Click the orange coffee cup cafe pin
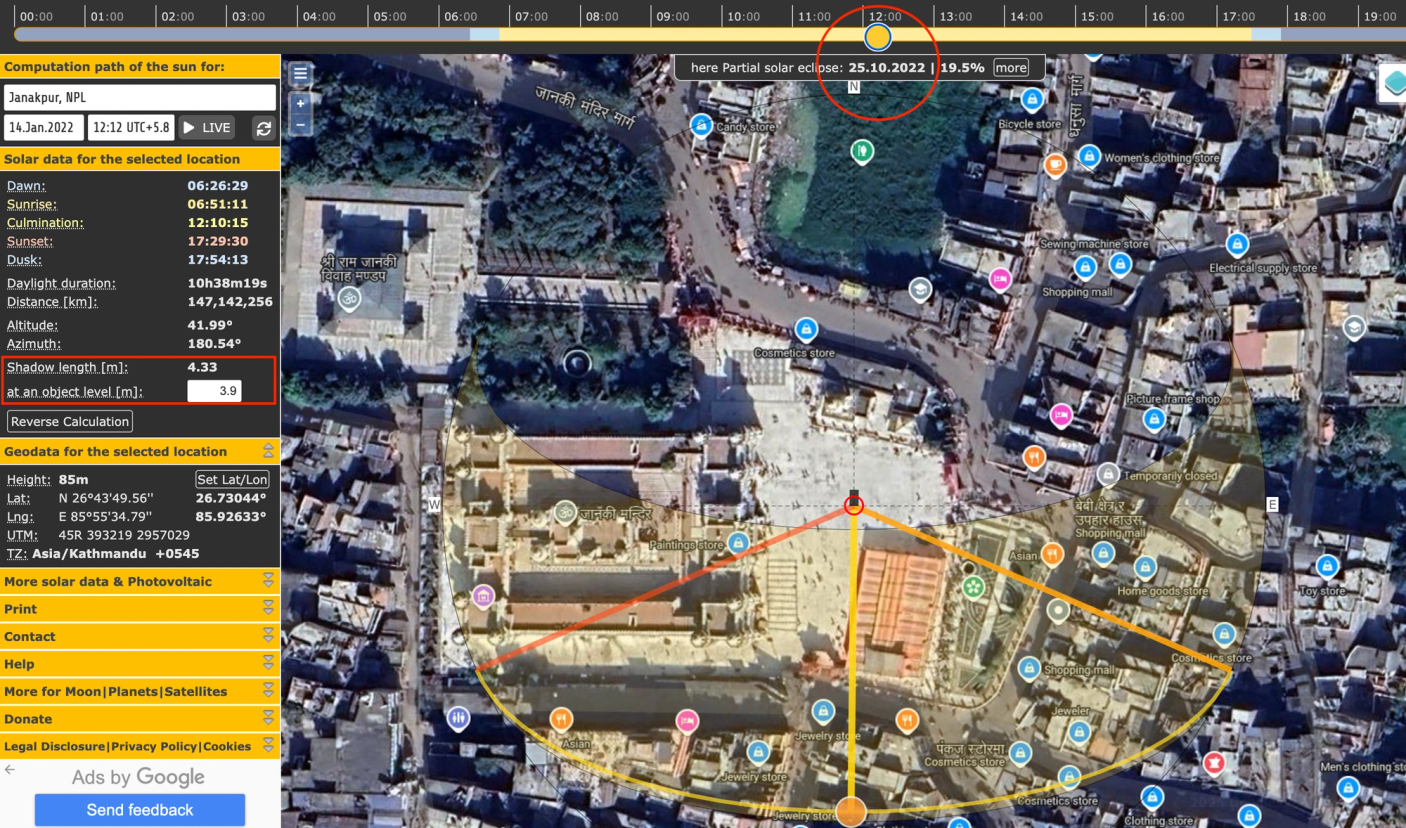This screenshot has width=1406, height=828. click(1055, 165)
